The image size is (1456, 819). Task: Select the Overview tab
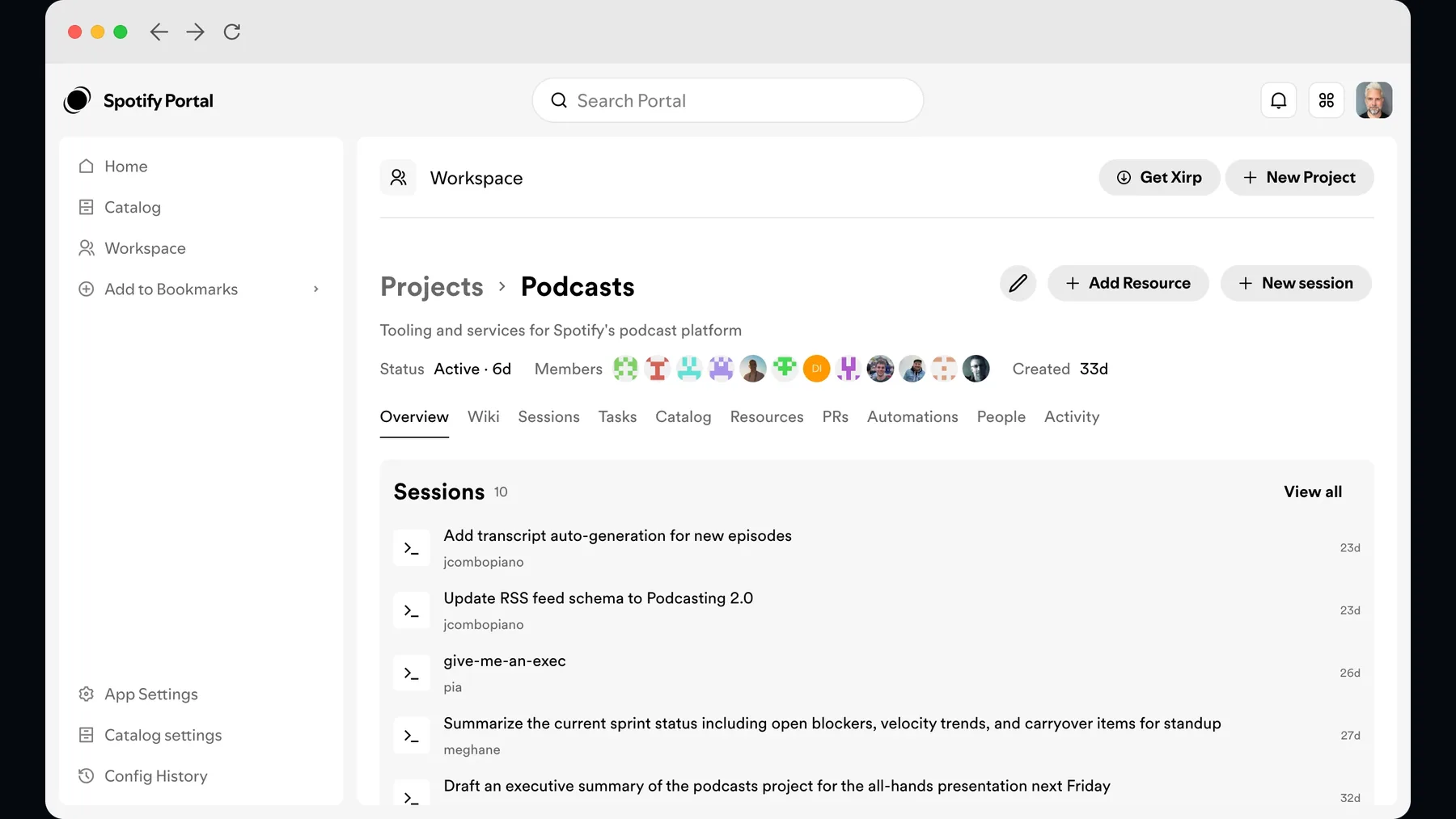(414, 417)
